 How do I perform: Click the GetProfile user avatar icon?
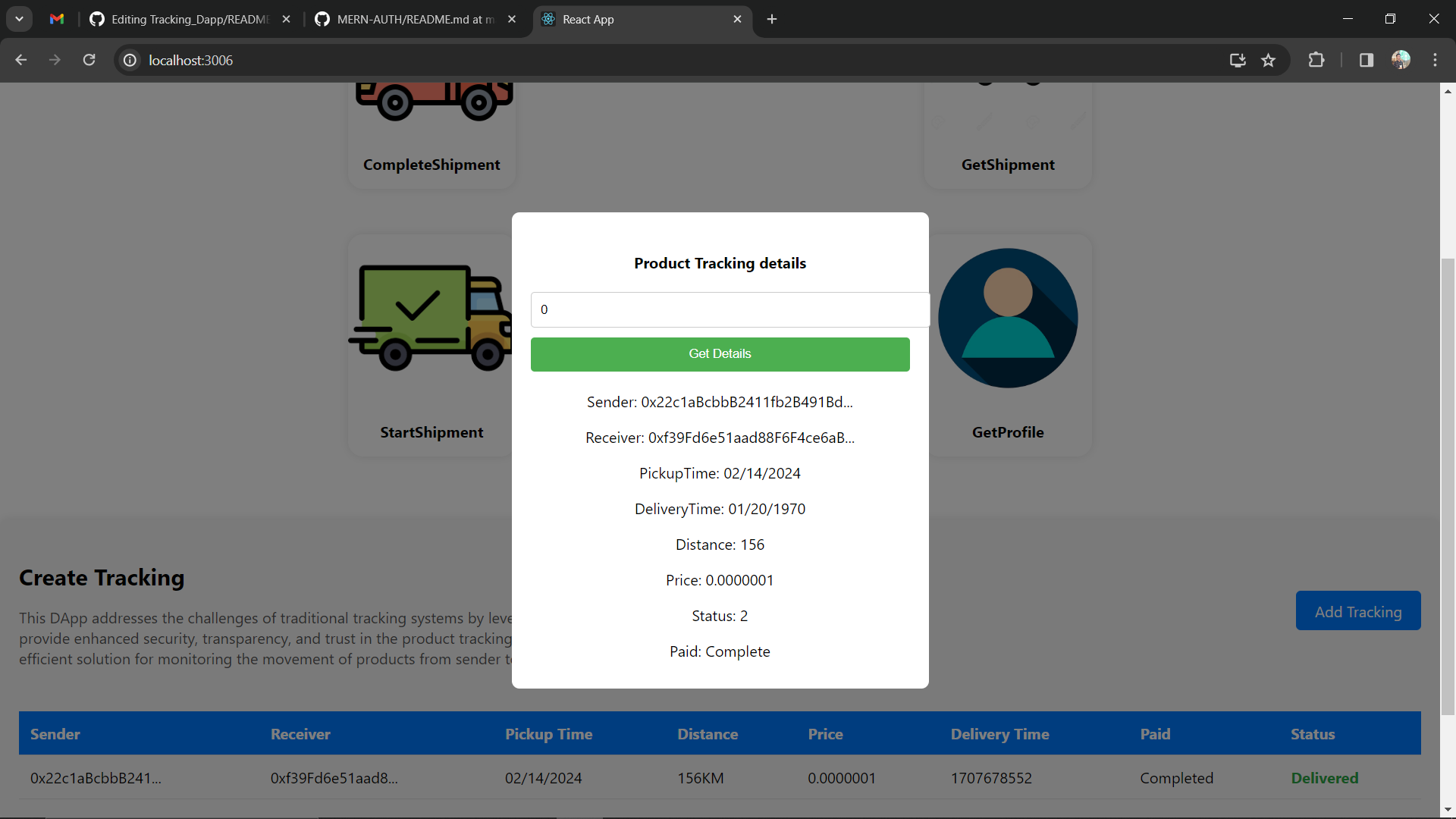point(1008,318)
